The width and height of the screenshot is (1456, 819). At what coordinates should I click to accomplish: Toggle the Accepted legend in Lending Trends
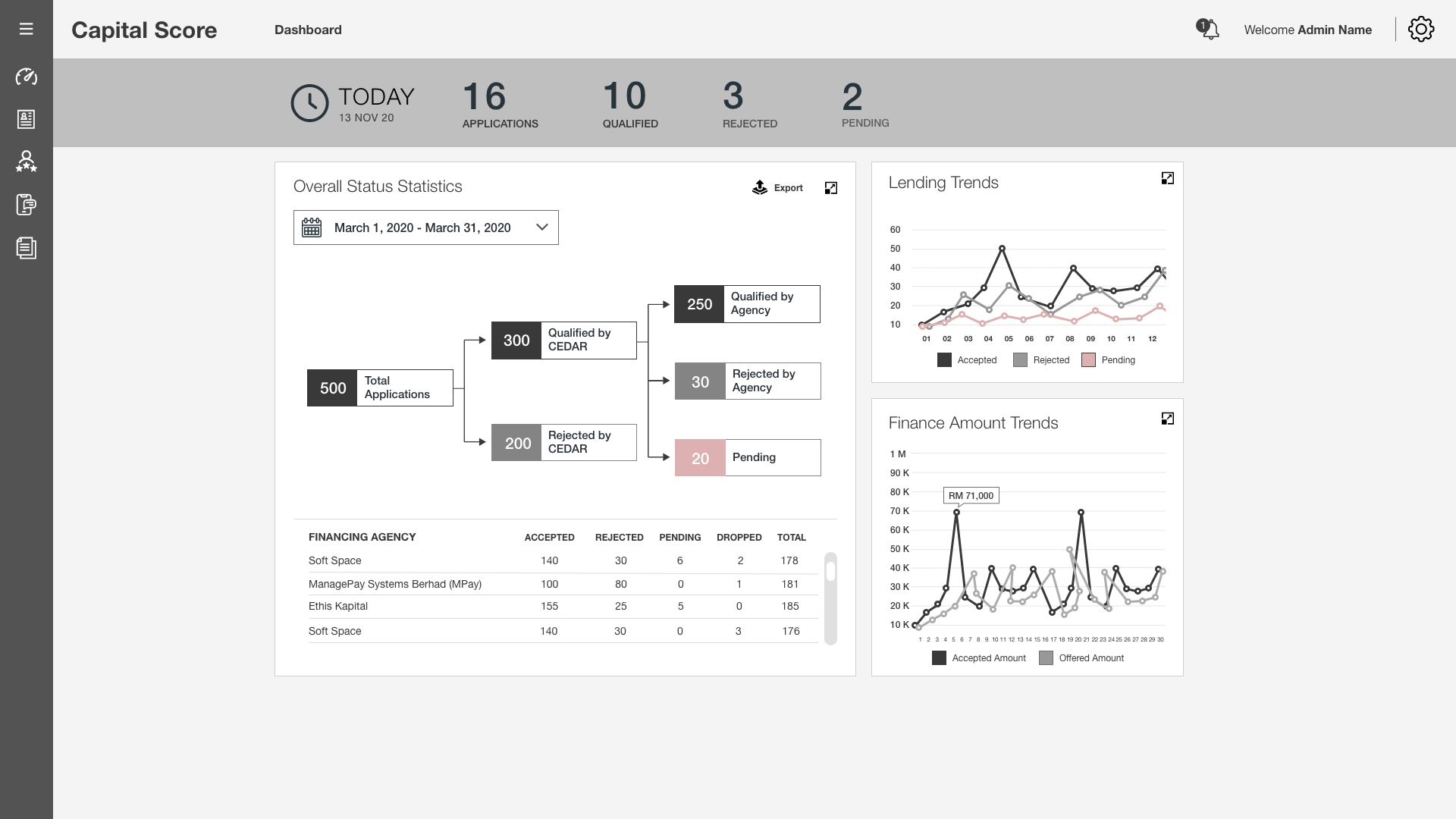point(967,360)
